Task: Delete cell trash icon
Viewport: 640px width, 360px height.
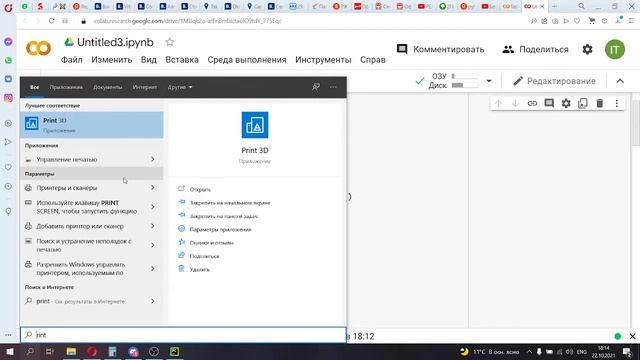Action: pyautogui.click(x=600, y=103)
